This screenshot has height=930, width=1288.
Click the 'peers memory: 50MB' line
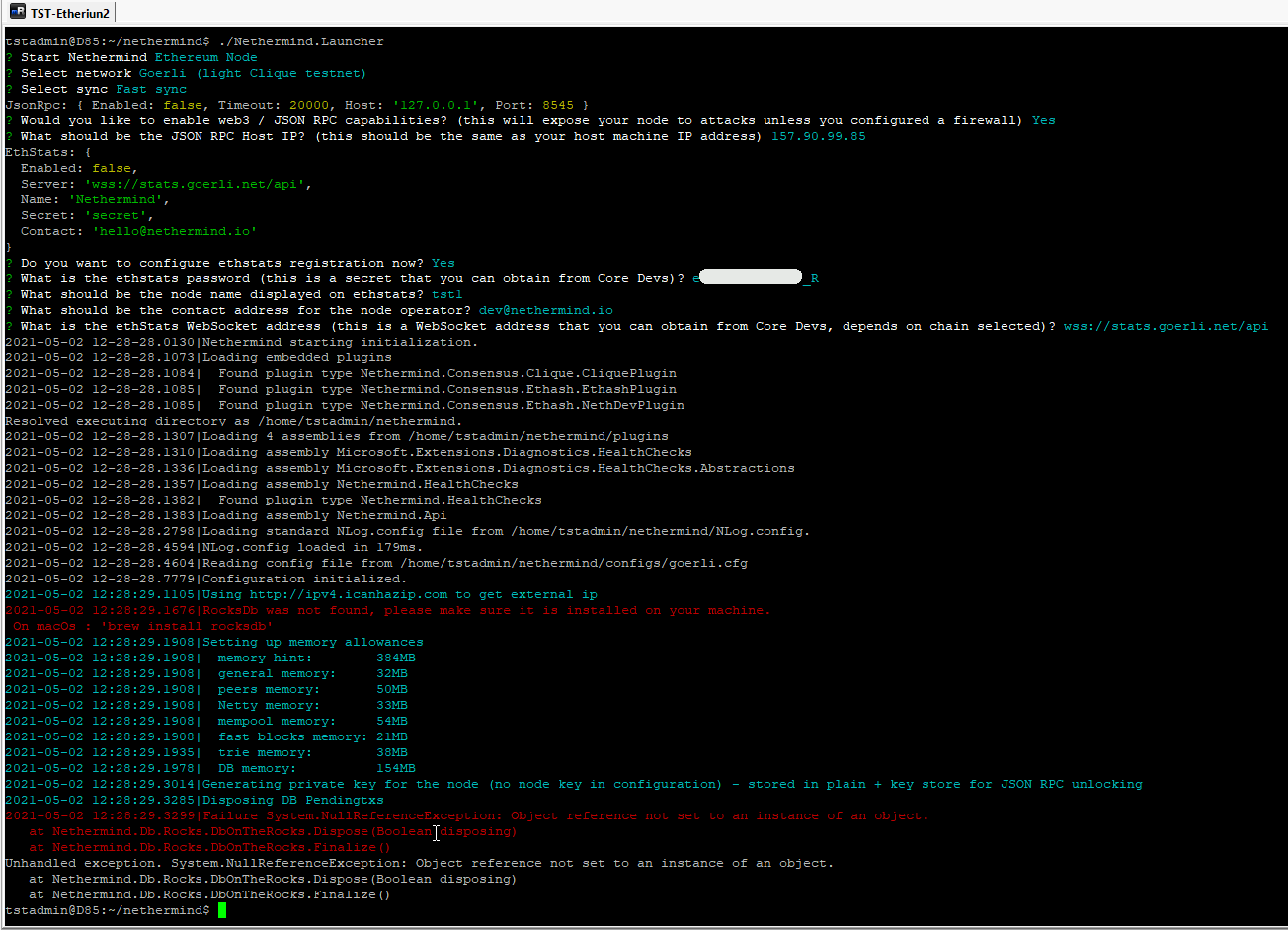tap(206, 689)
